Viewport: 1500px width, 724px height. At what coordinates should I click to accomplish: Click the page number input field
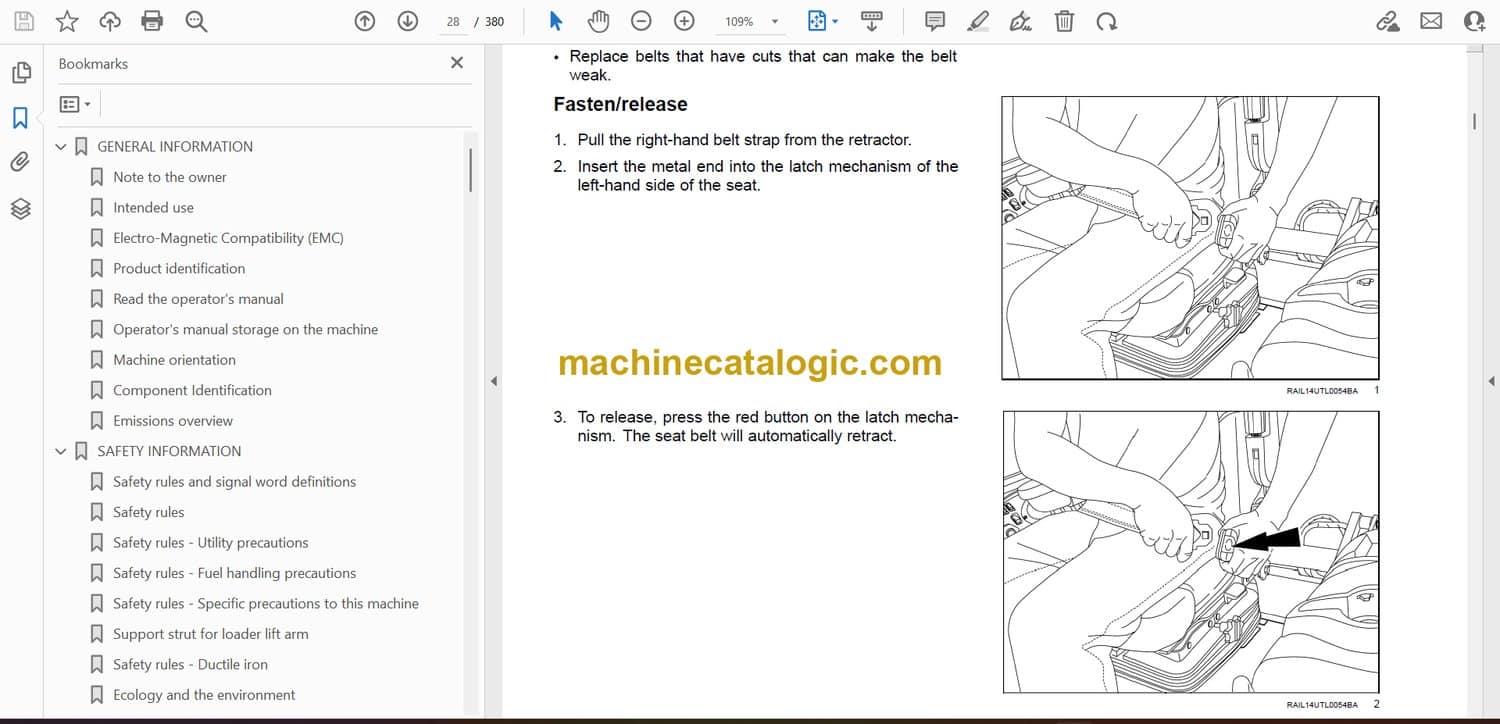[x=453, y=21]
